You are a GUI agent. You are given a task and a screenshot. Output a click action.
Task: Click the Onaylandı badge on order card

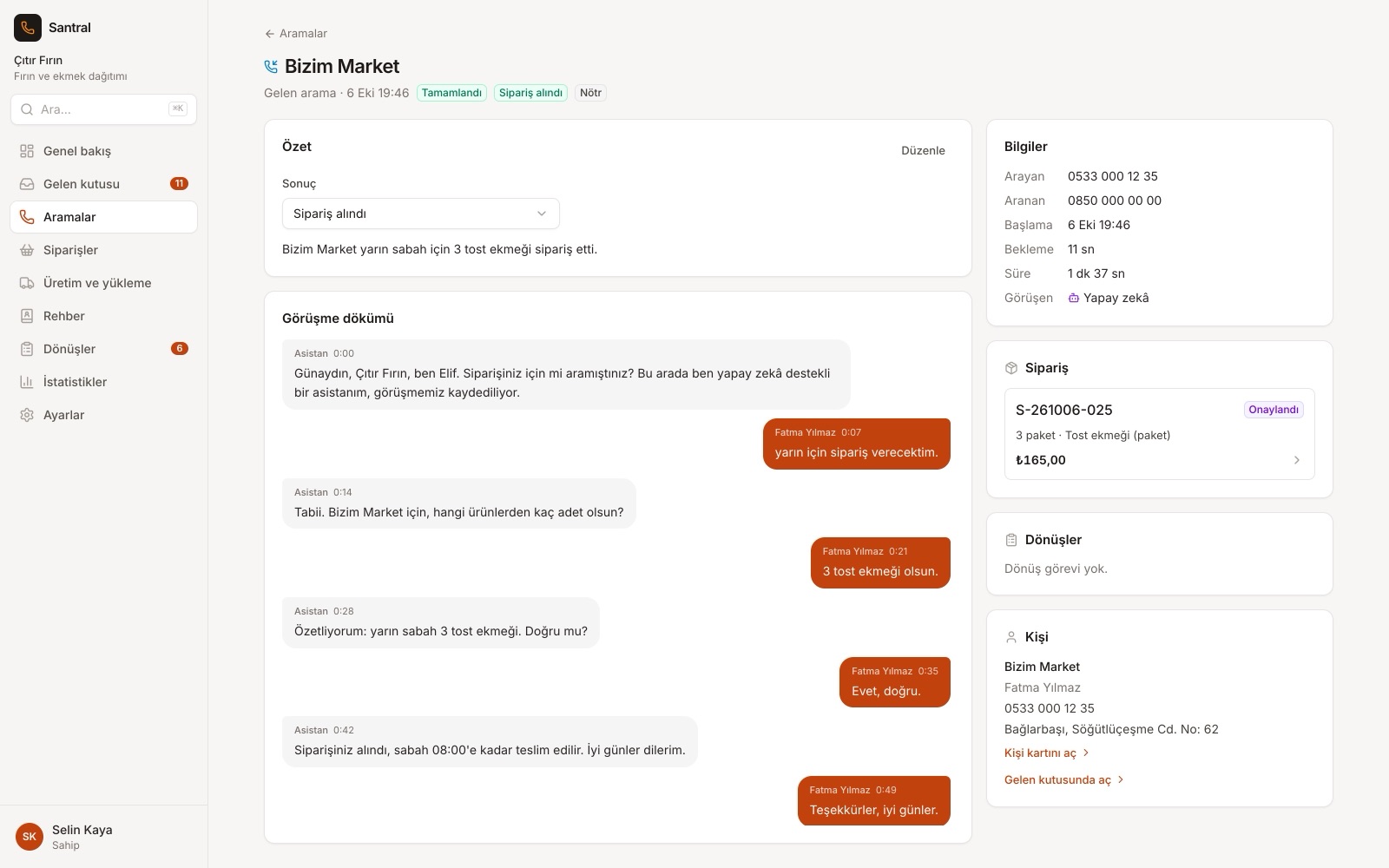click(x=1274, y=410)
